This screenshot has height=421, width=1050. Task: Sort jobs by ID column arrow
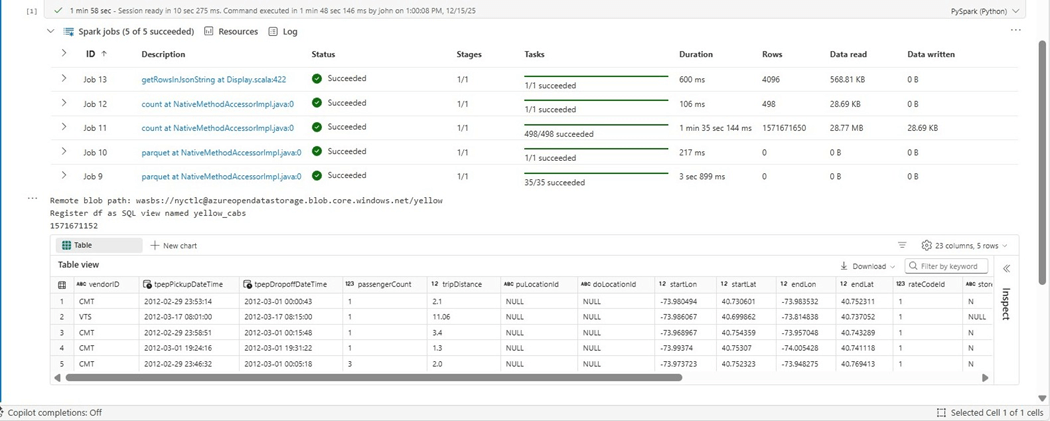[104, 54]
